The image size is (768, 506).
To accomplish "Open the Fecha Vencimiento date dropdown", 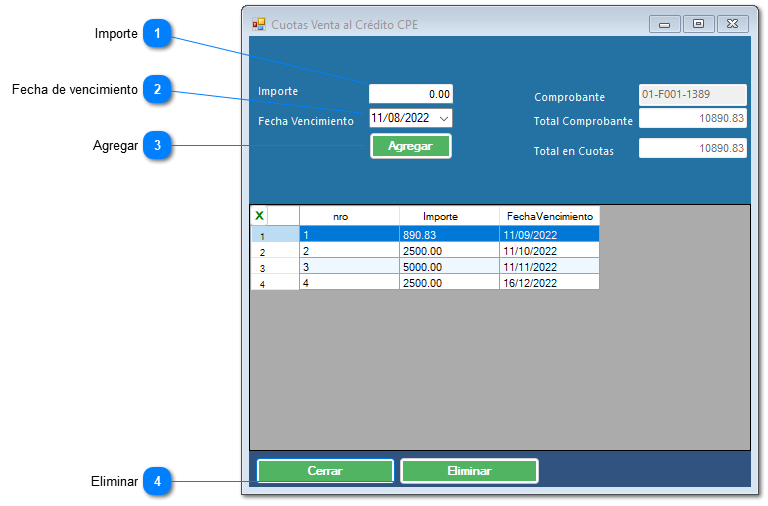I will pos(444,119).
